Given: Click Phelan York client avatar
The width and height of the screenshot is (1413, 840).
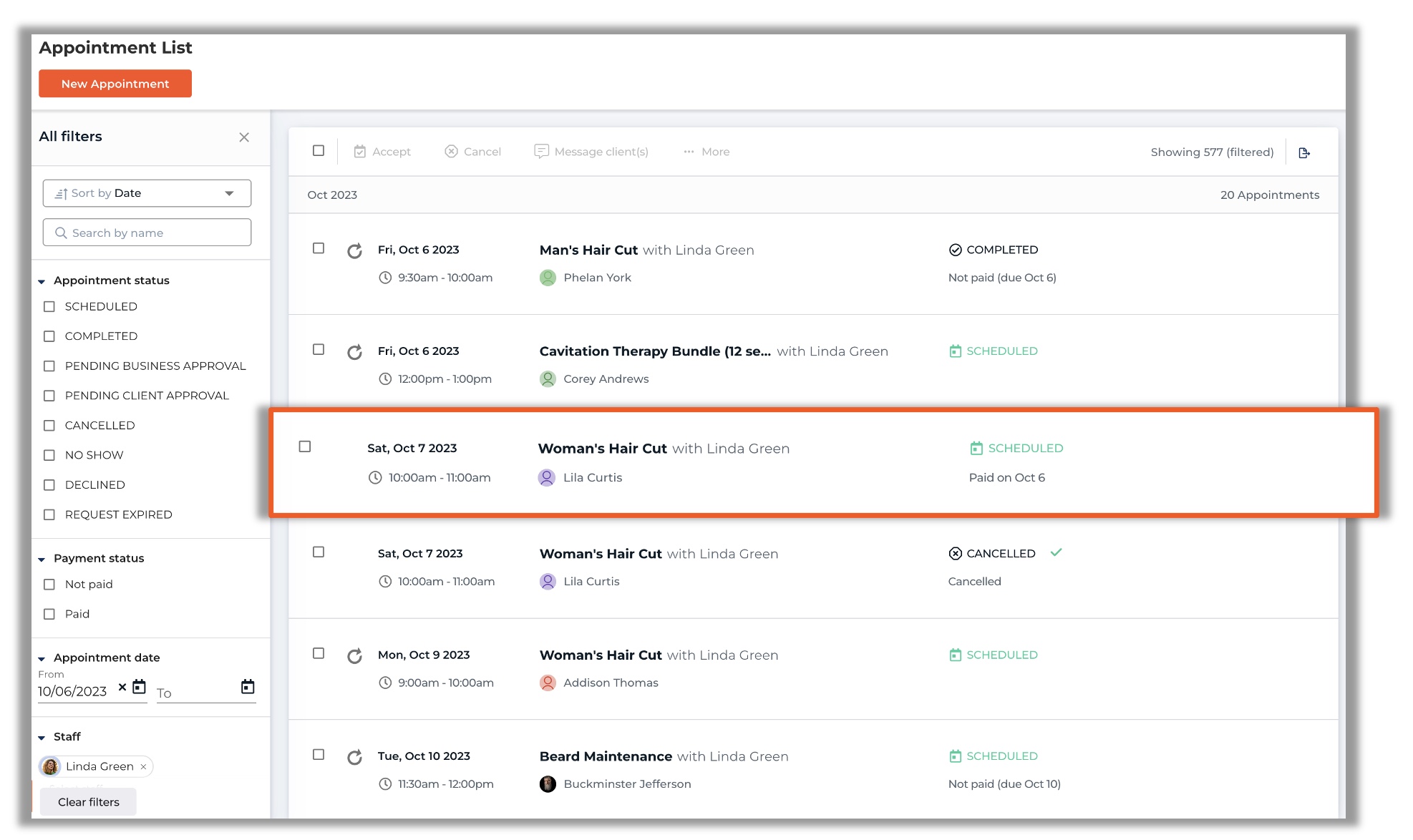Looking at the screenshot, I should [548, 278].
